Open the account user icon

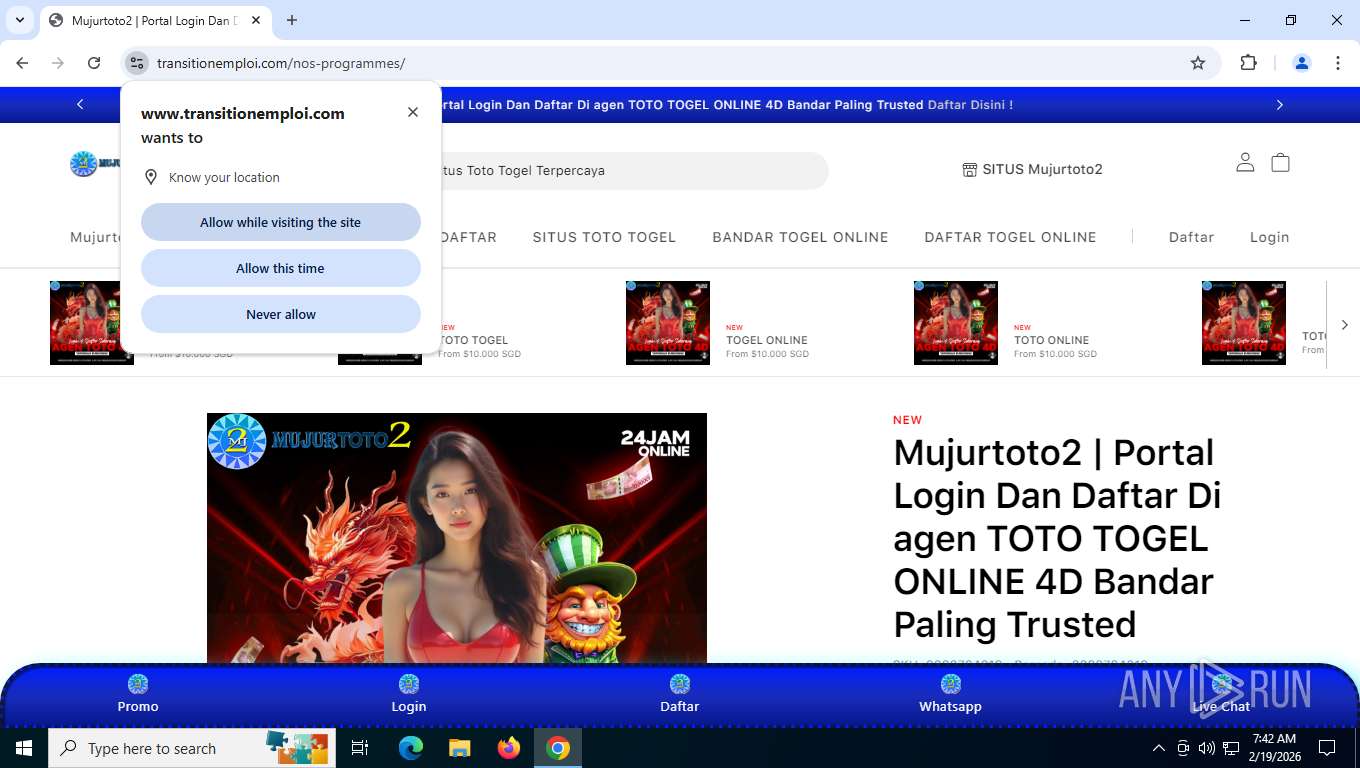[x=1245, y=162]
